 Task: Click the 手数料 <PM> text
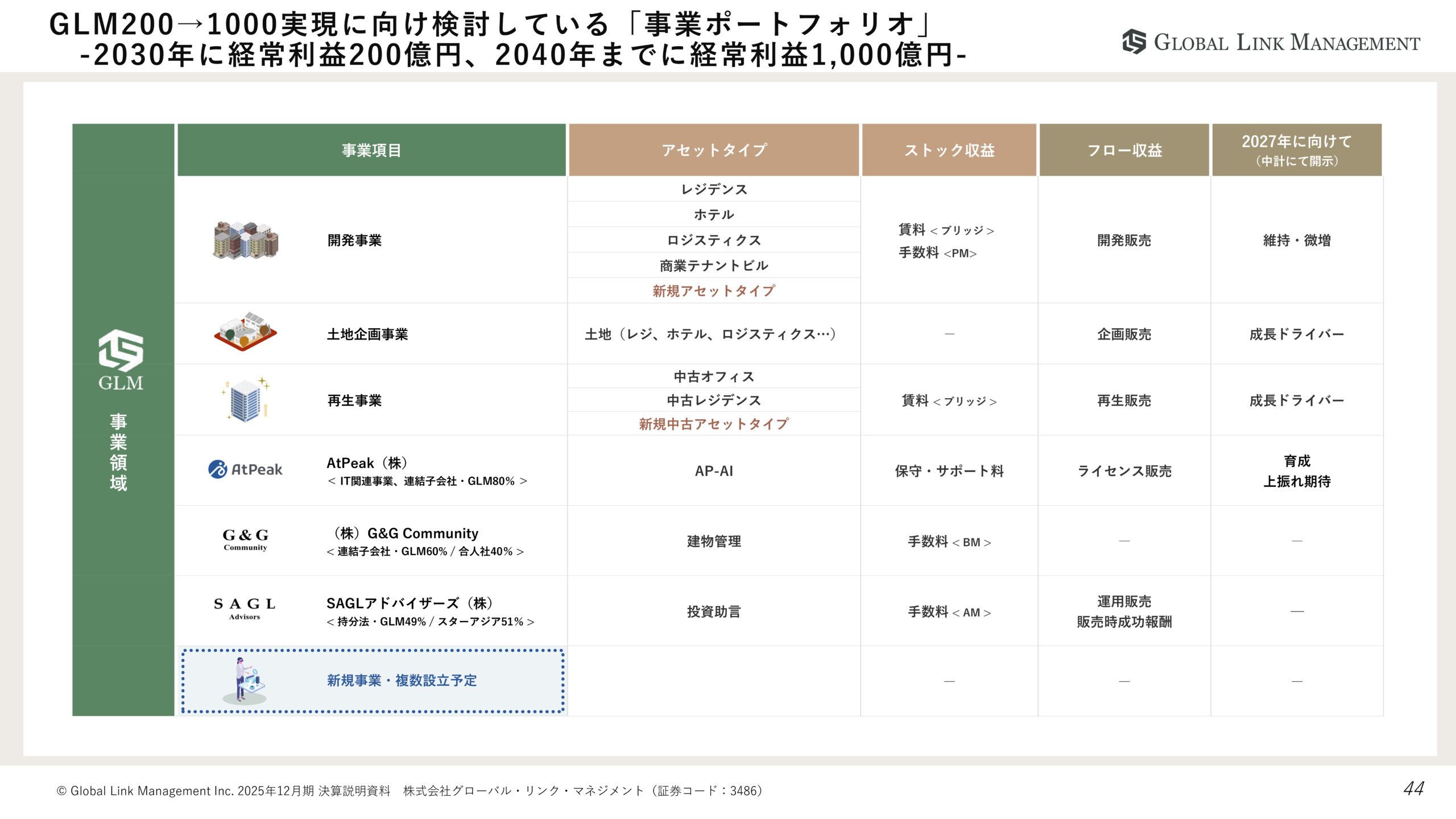[937, 253]
